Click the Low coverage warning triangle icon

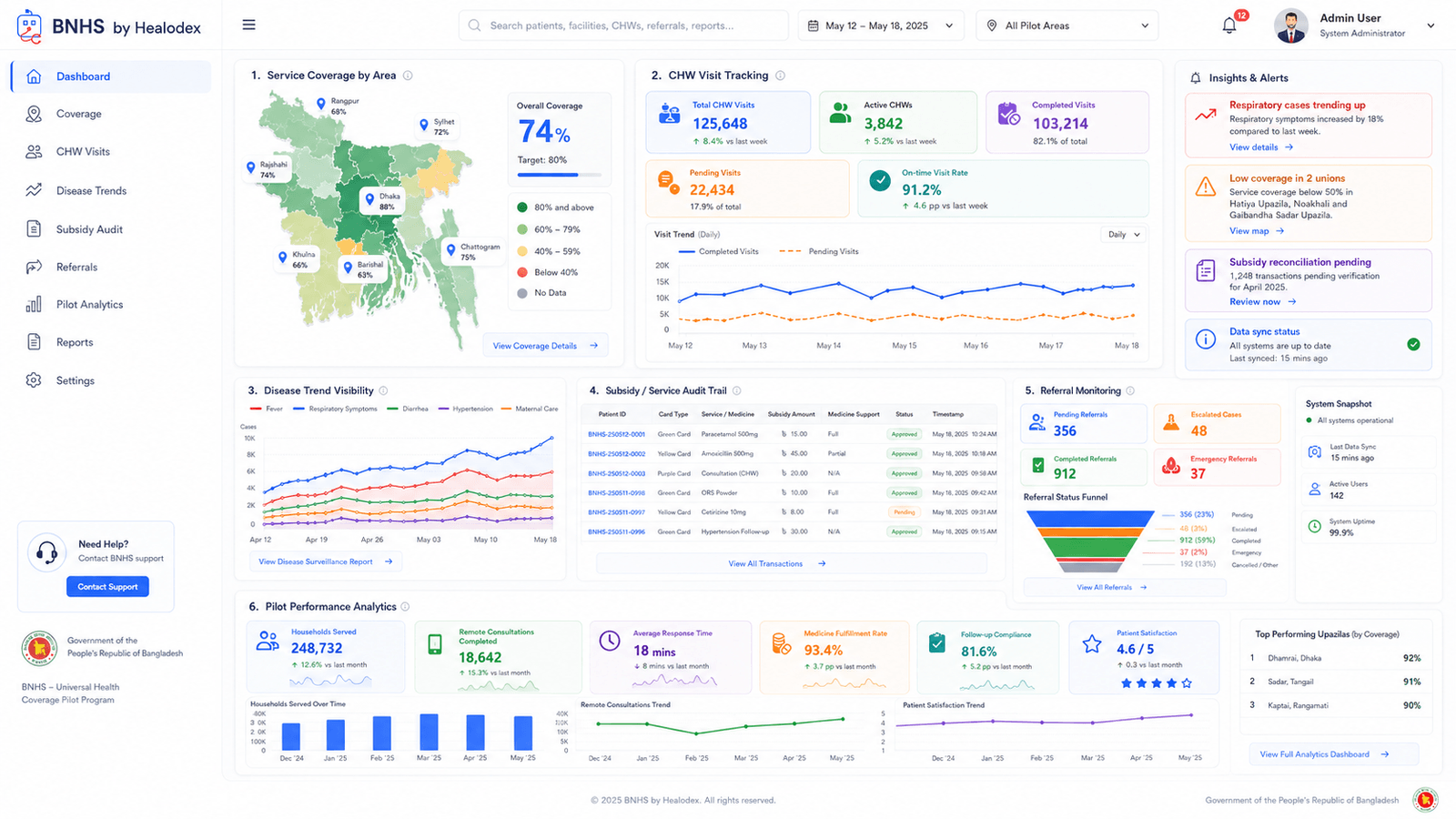1206,187
